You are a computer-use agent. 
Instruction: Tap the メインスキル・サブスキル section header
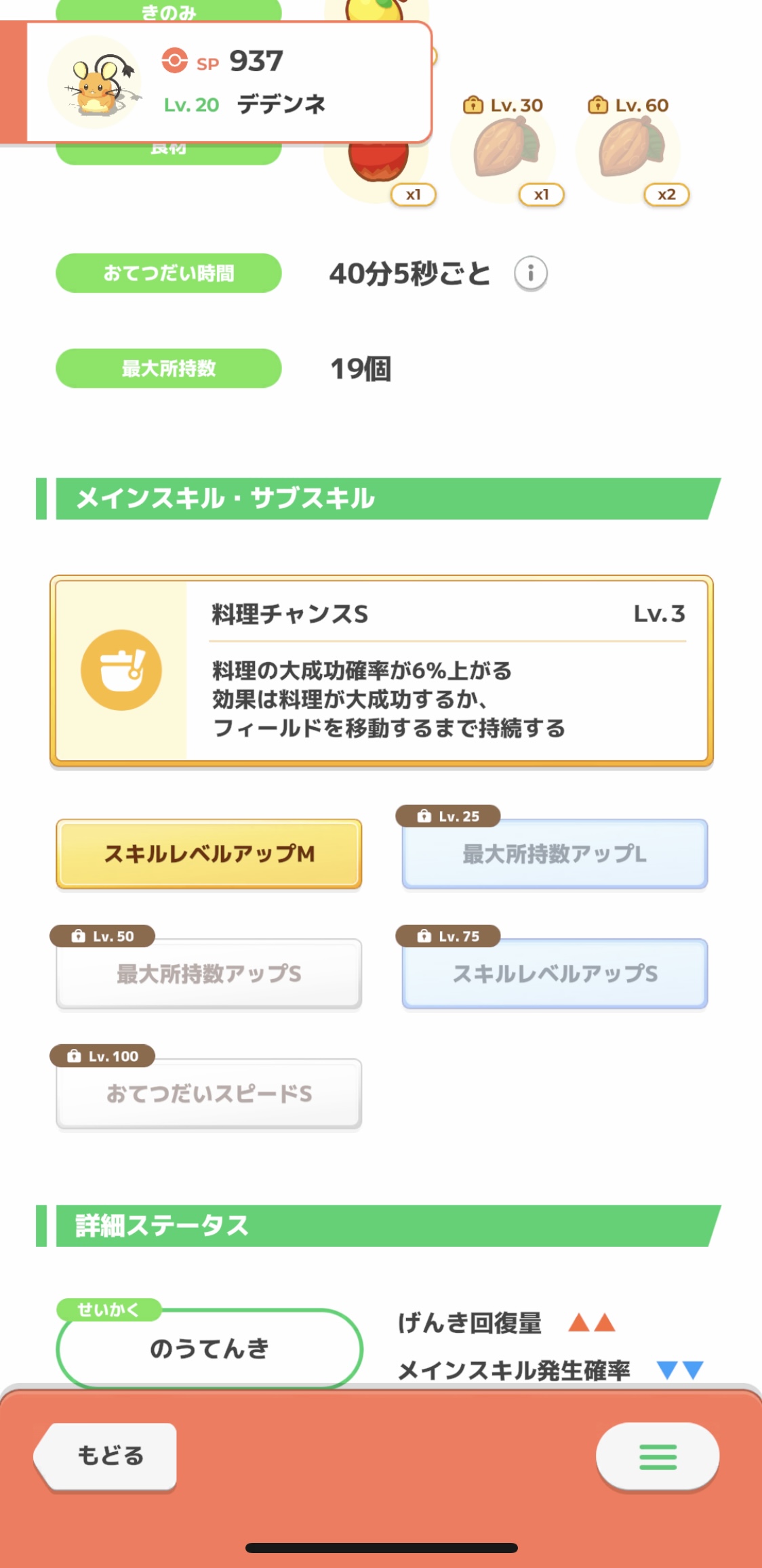point(378,499)
